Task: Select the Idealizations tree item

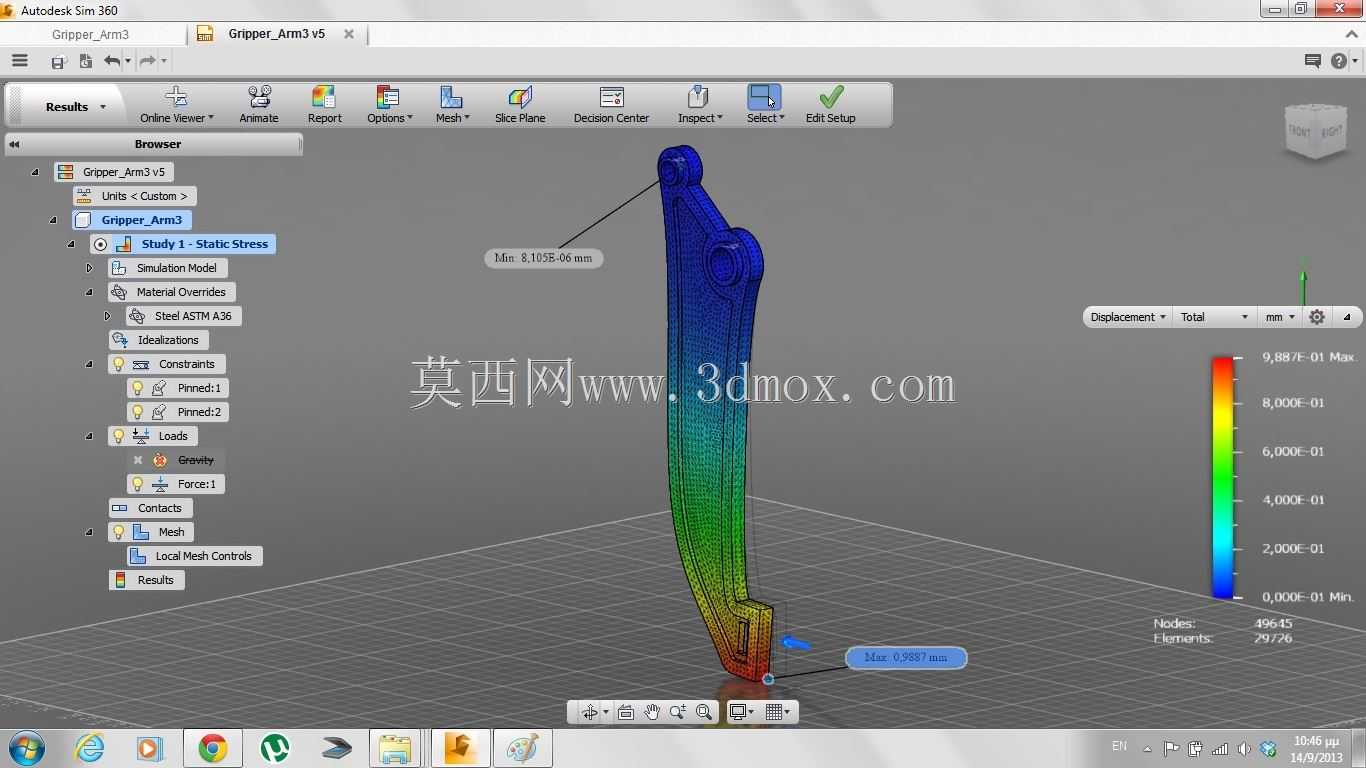Action: (159, 340)
